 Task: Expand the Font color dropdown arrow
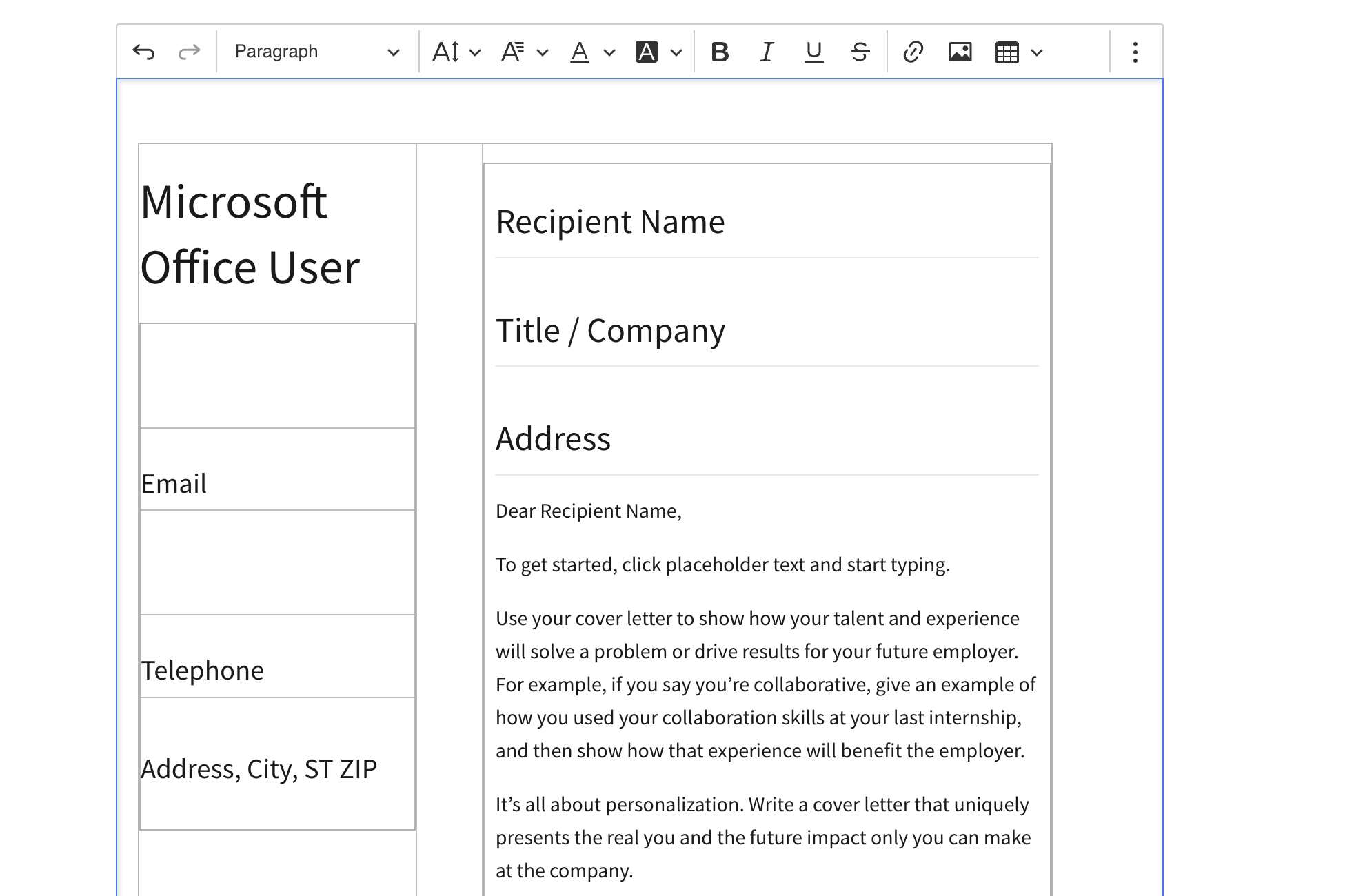(609, 52)
